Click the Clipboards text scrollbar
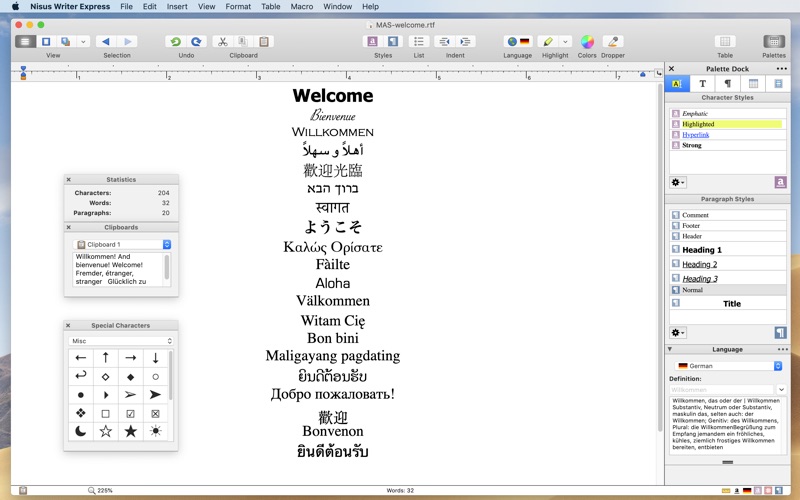800x500 pixels. (x=167, y=269)
